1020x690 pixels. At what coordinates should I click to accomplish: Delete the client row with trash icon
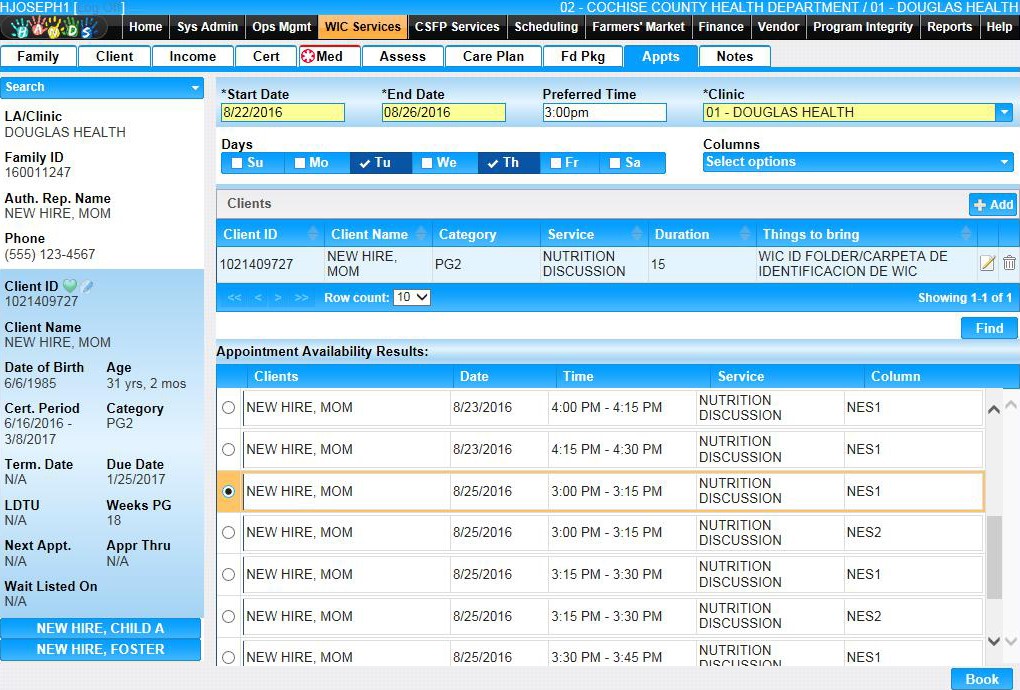point(1009,263)
